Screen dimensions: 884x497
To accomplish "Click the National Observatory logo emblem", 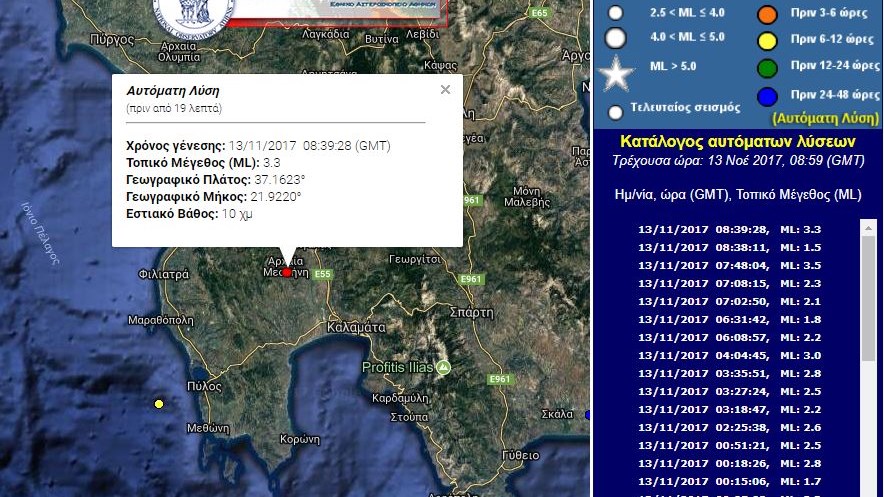I will click(x=193, y=17).
